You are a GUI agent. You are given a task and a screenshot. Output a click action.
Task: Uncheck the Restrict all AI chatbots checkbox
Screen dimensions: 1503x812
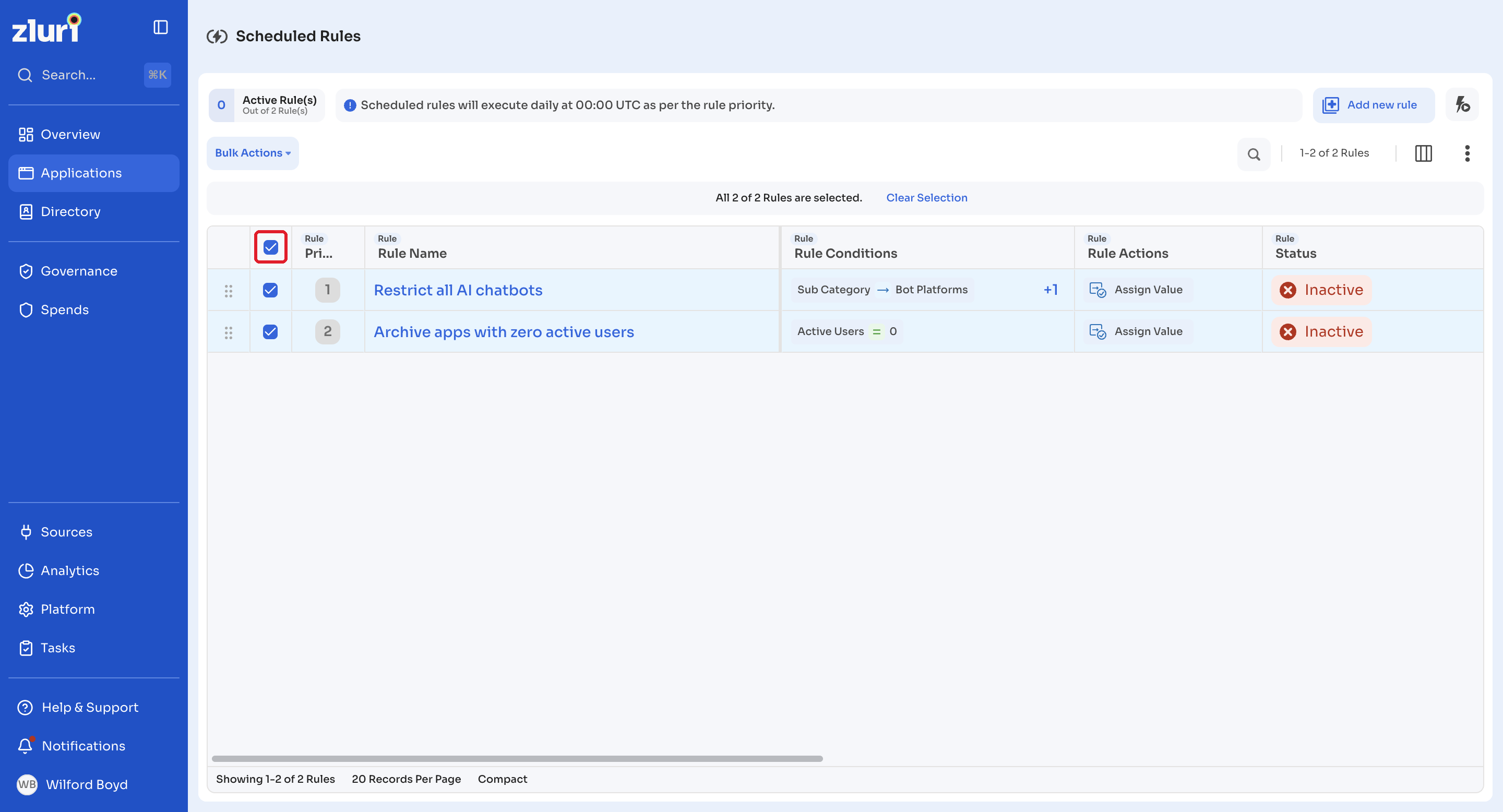click(x=270, y=290)
